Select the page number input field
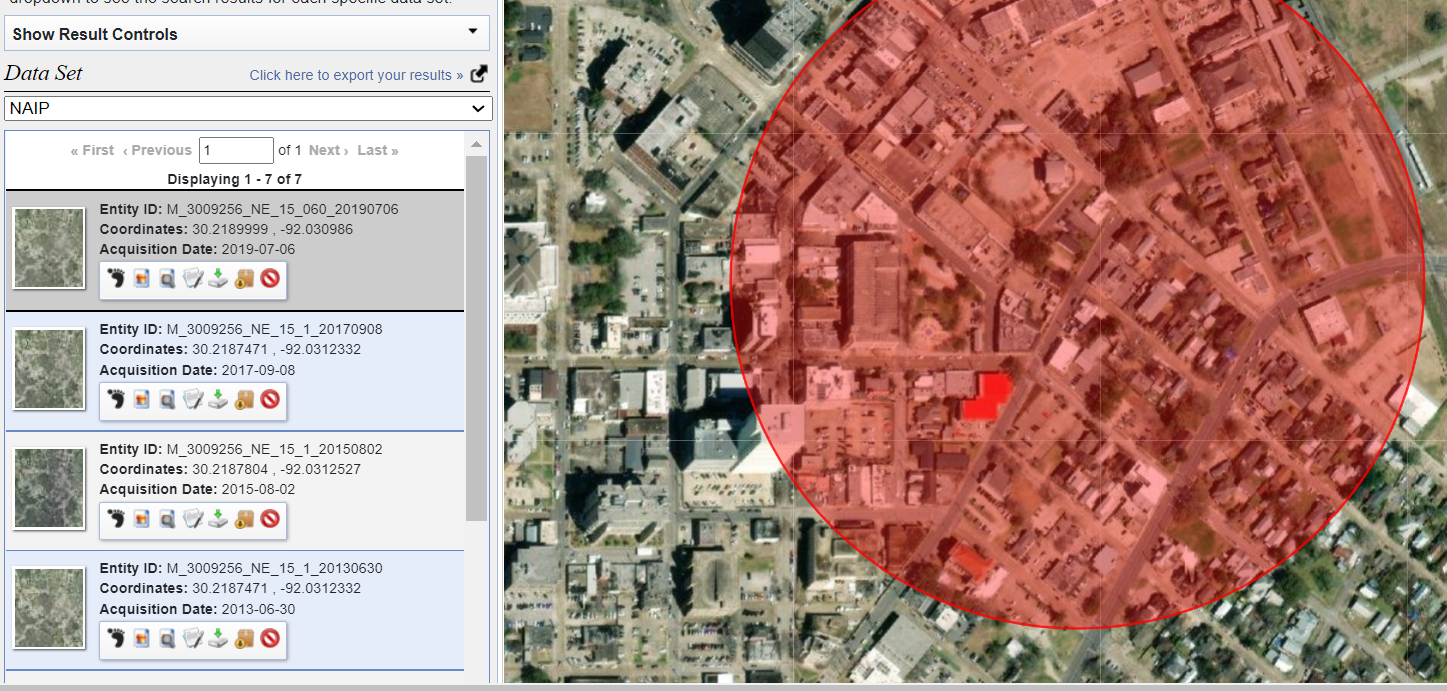Viewport: 1447px width, 691px height. [x=236, y=150]
